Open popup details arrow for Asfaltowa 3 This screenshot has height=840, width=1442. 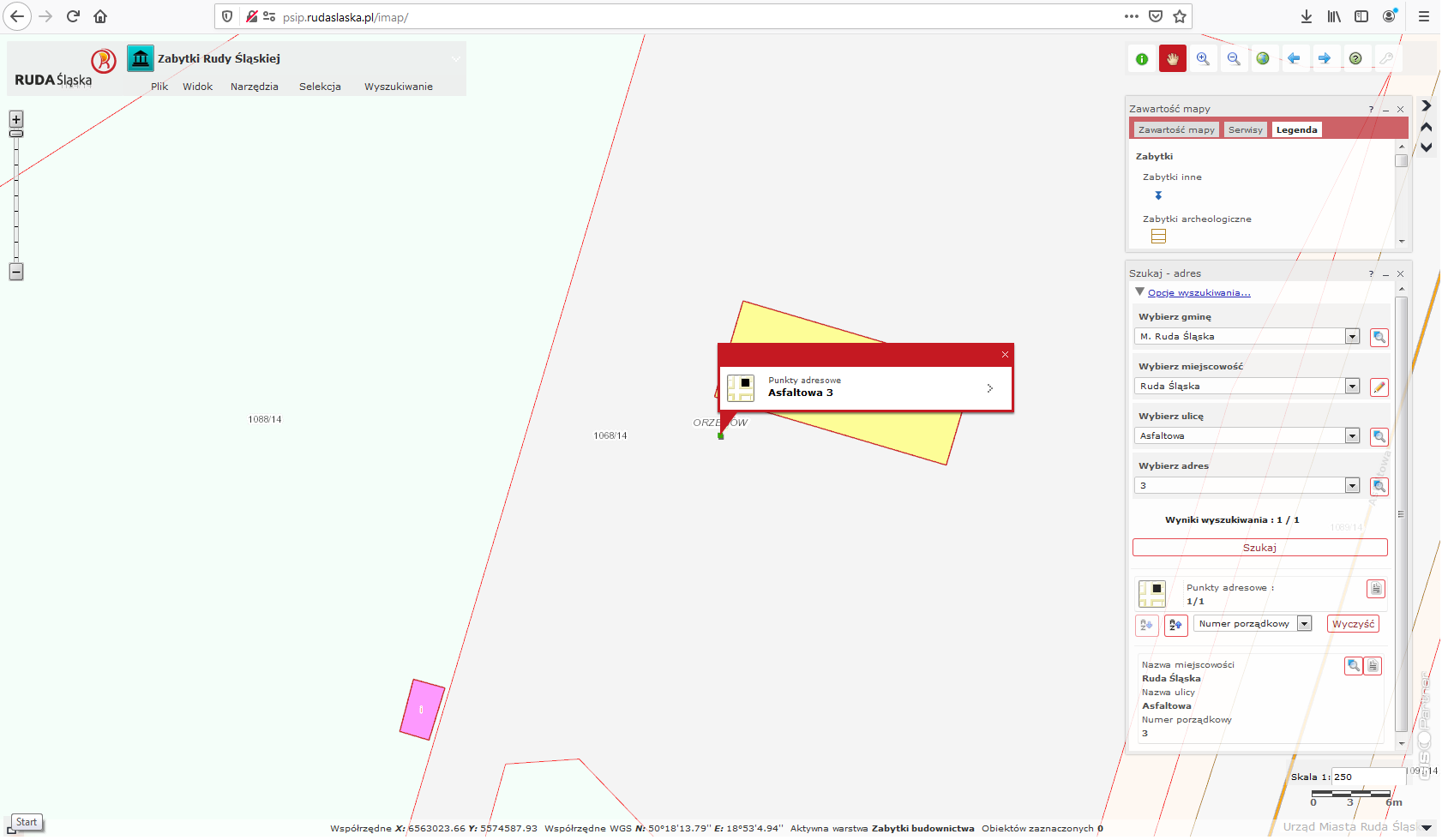[990, 388]
